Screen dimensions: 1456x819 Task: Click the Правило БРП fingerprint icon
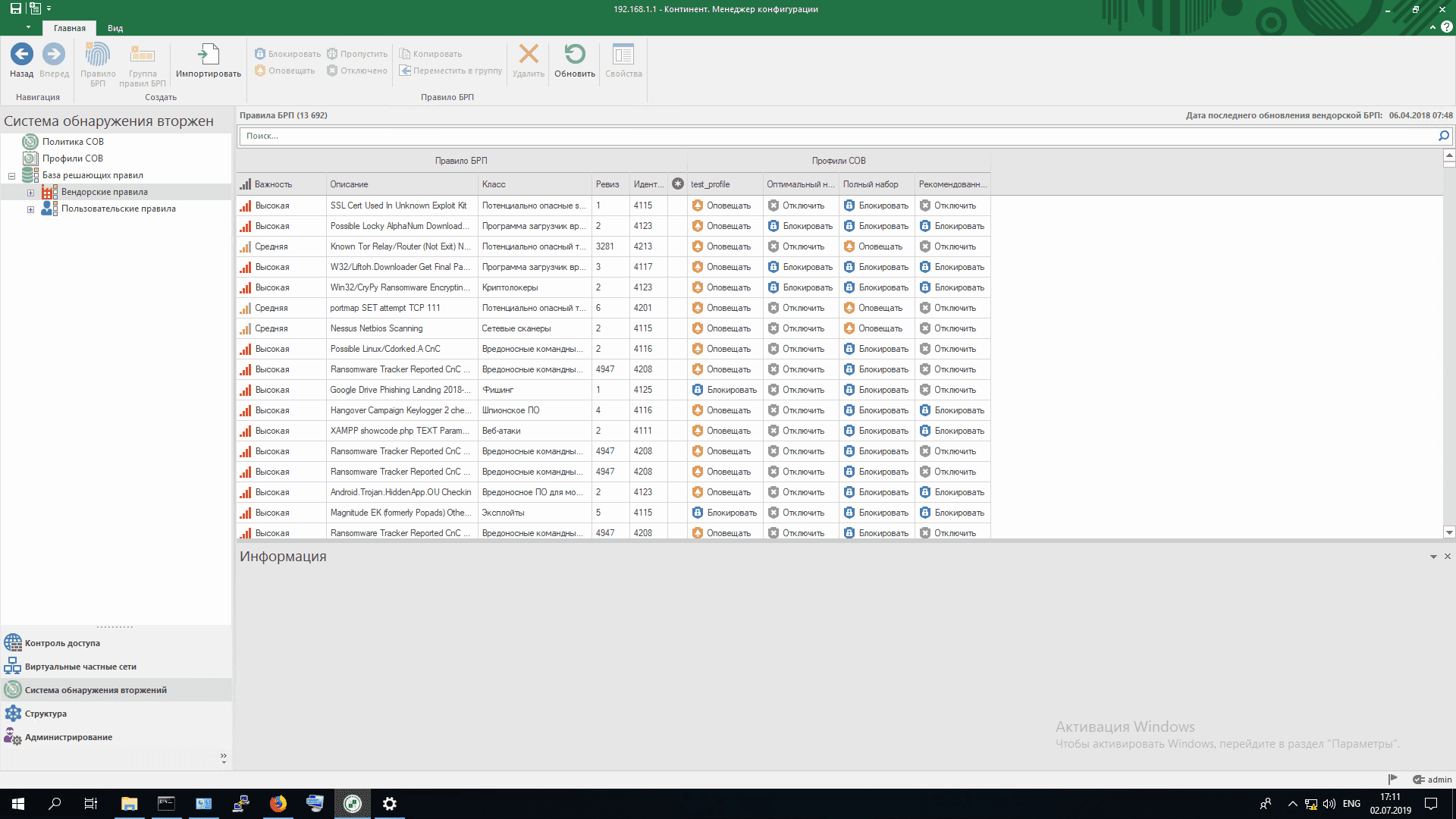point(98,55)
